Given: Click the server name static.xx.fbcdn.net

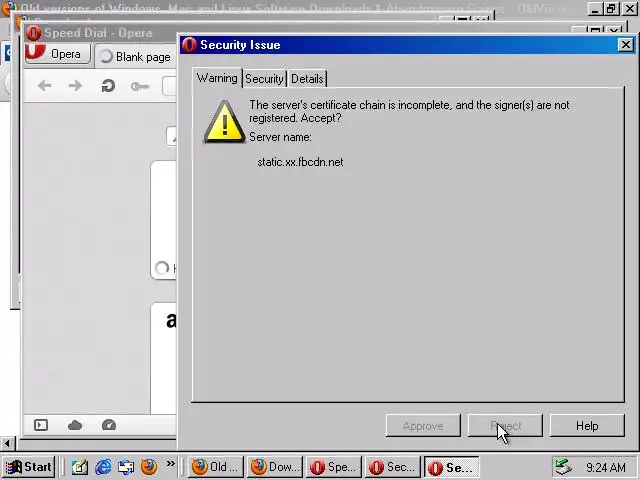Looking at the screenshot, I should click(300, 162).
